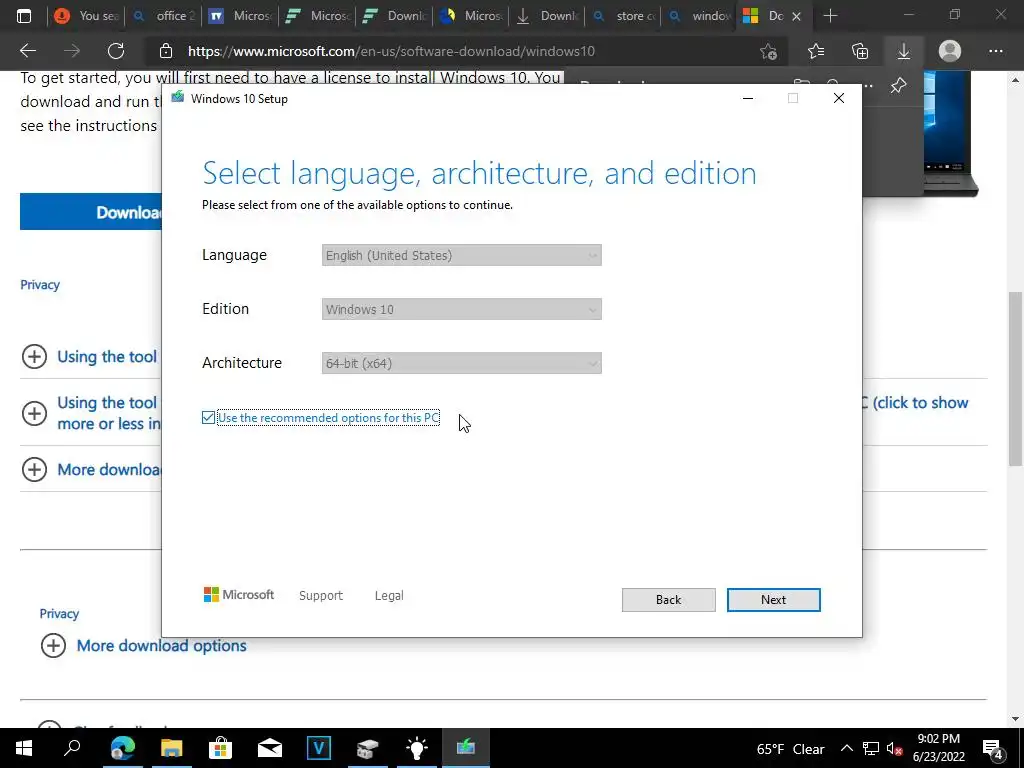
Task: Open a new browser tab
Action: (830, 16)
